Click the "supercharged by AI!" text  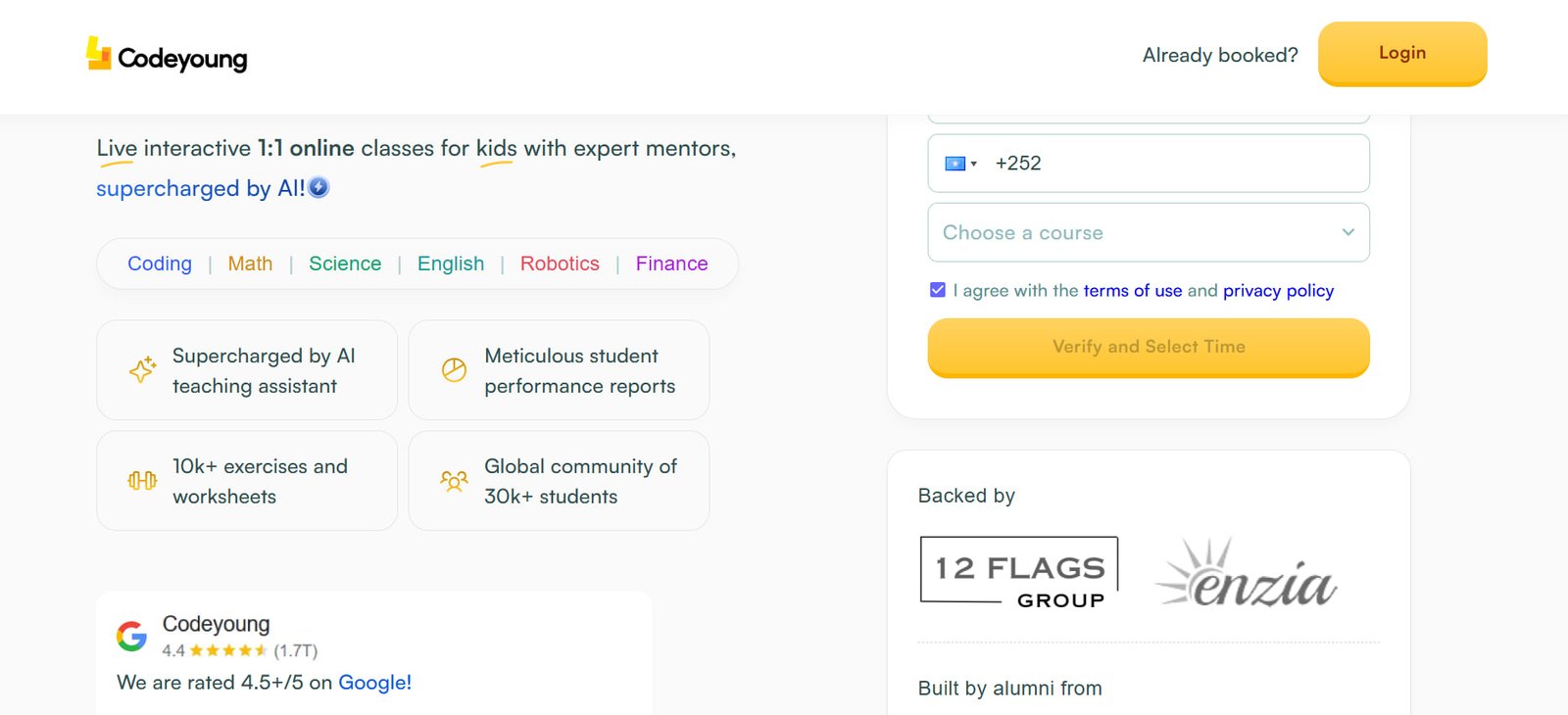tap(201, 188)
